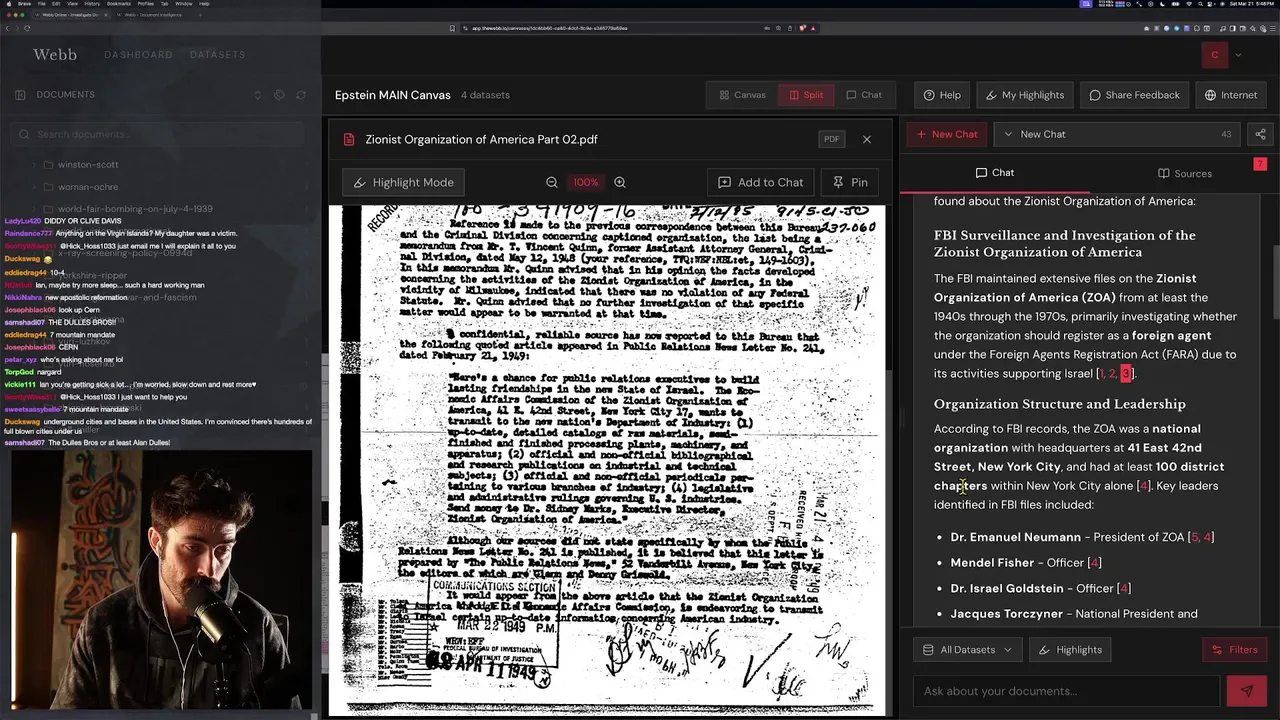Open citation 4 after Mendel Fisher
This screenshot has height=720, width=1280.
[x=1094, y=563]
